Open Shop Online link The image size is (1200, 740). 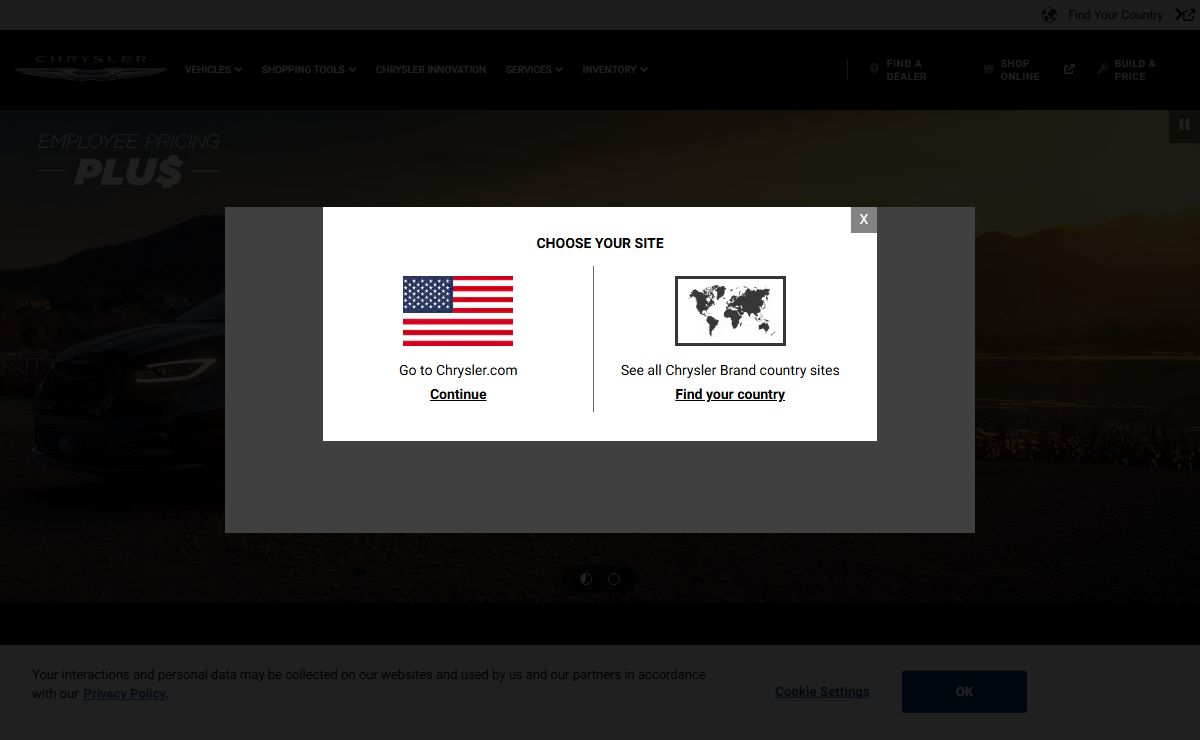pyautogui.click(x=1020, y=70)
